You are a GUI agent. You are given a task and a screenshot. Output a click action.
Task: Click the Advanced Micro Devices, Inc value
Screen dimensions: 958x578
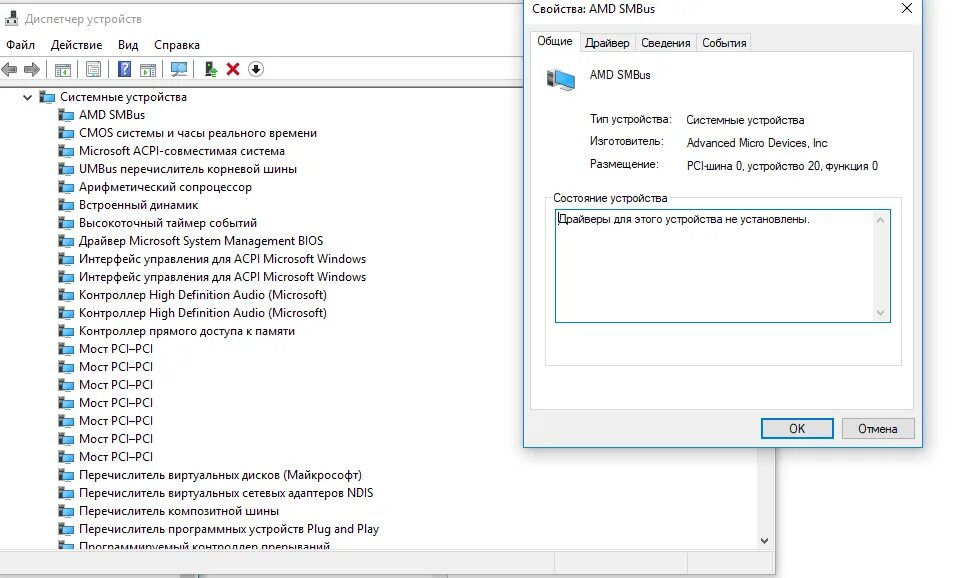pyautogui.click(x=757, y=143)
